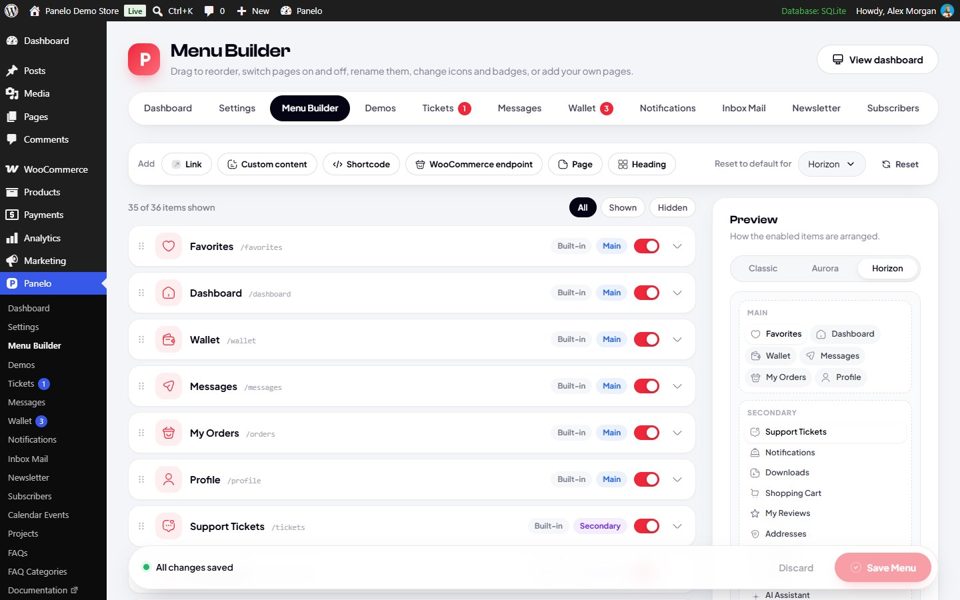Filter list to Hidden items
The height and width of the screenshot is (600, 960).
(x=672, y=208)
